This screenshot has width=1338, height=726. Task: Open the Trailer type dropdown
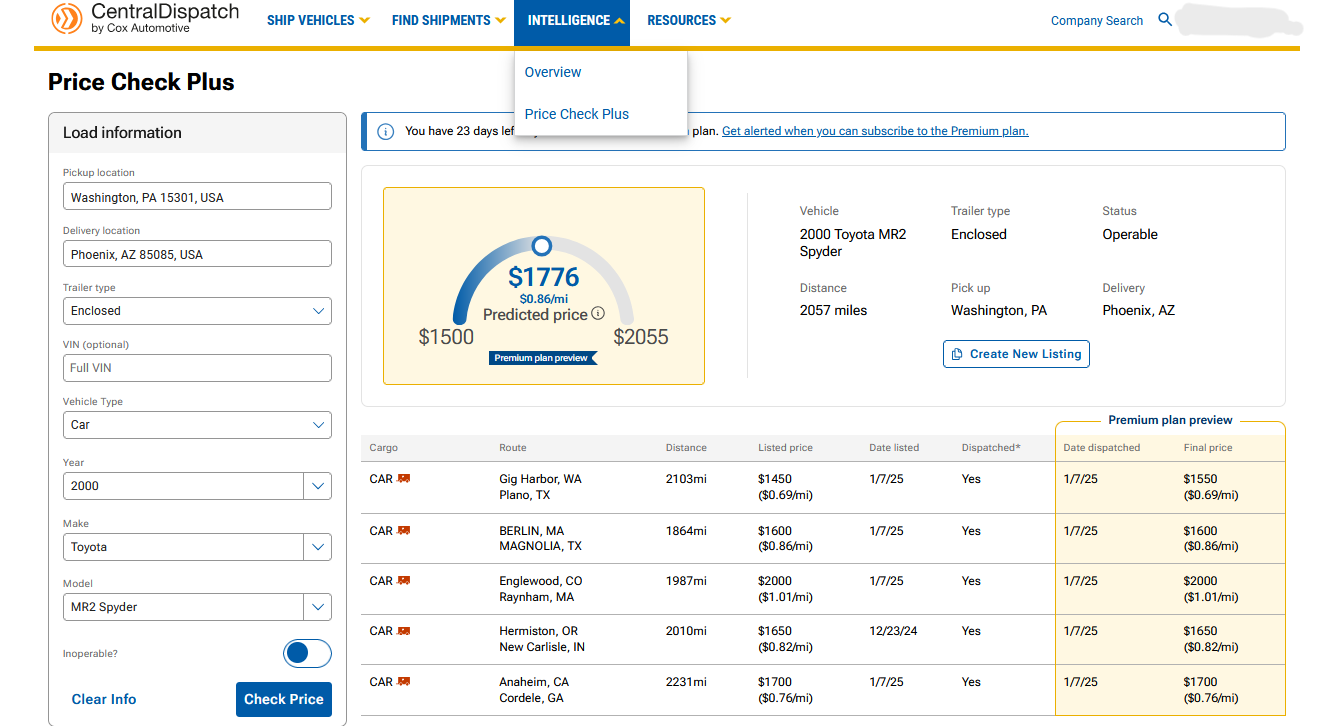point(197,311)
